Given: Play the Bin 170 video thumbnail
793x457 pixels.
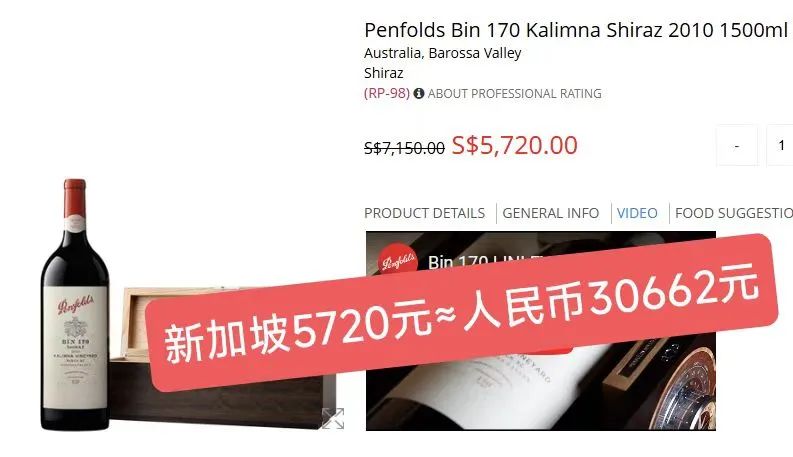Looking at the screenshot, I should pyautogui.click(x=541, y=331).
